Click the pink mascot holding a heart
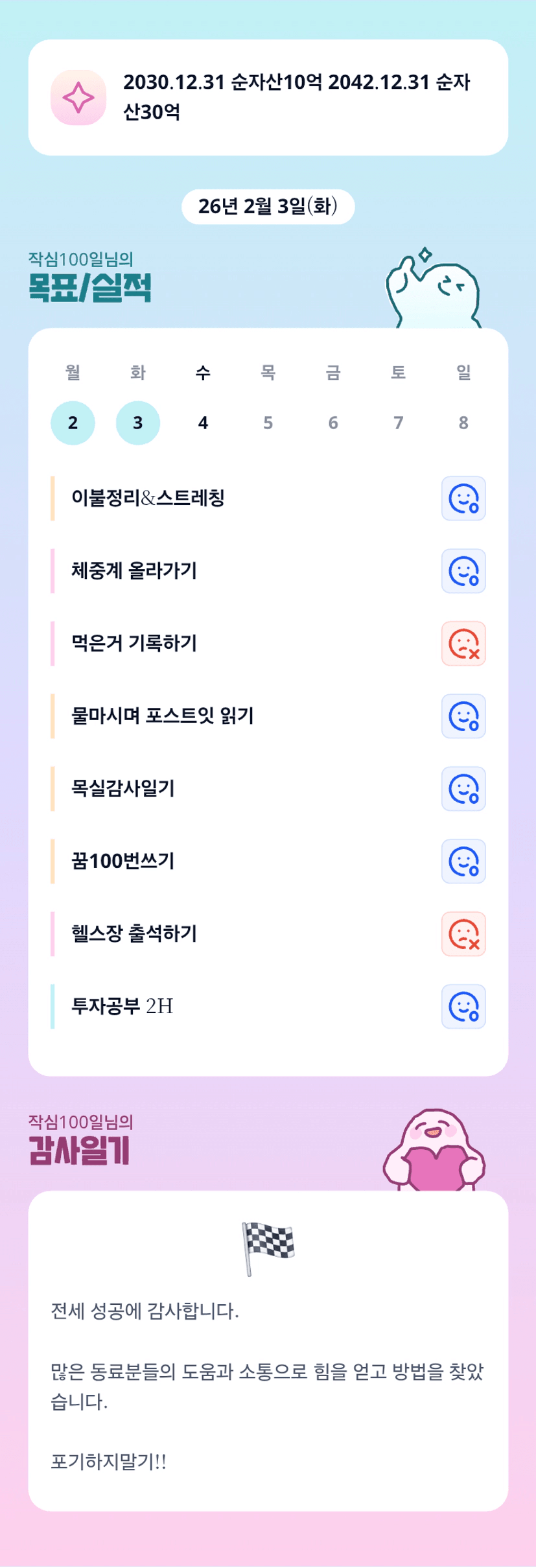This screenshot has height=1568, width=536. [434, 1151]
